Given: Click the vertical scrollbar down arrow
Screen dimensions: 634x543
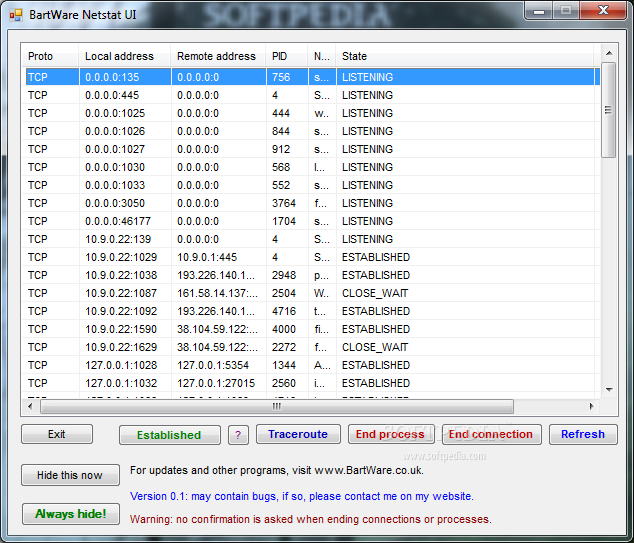Looking at the screenshot, I should (x=609, y=390).
